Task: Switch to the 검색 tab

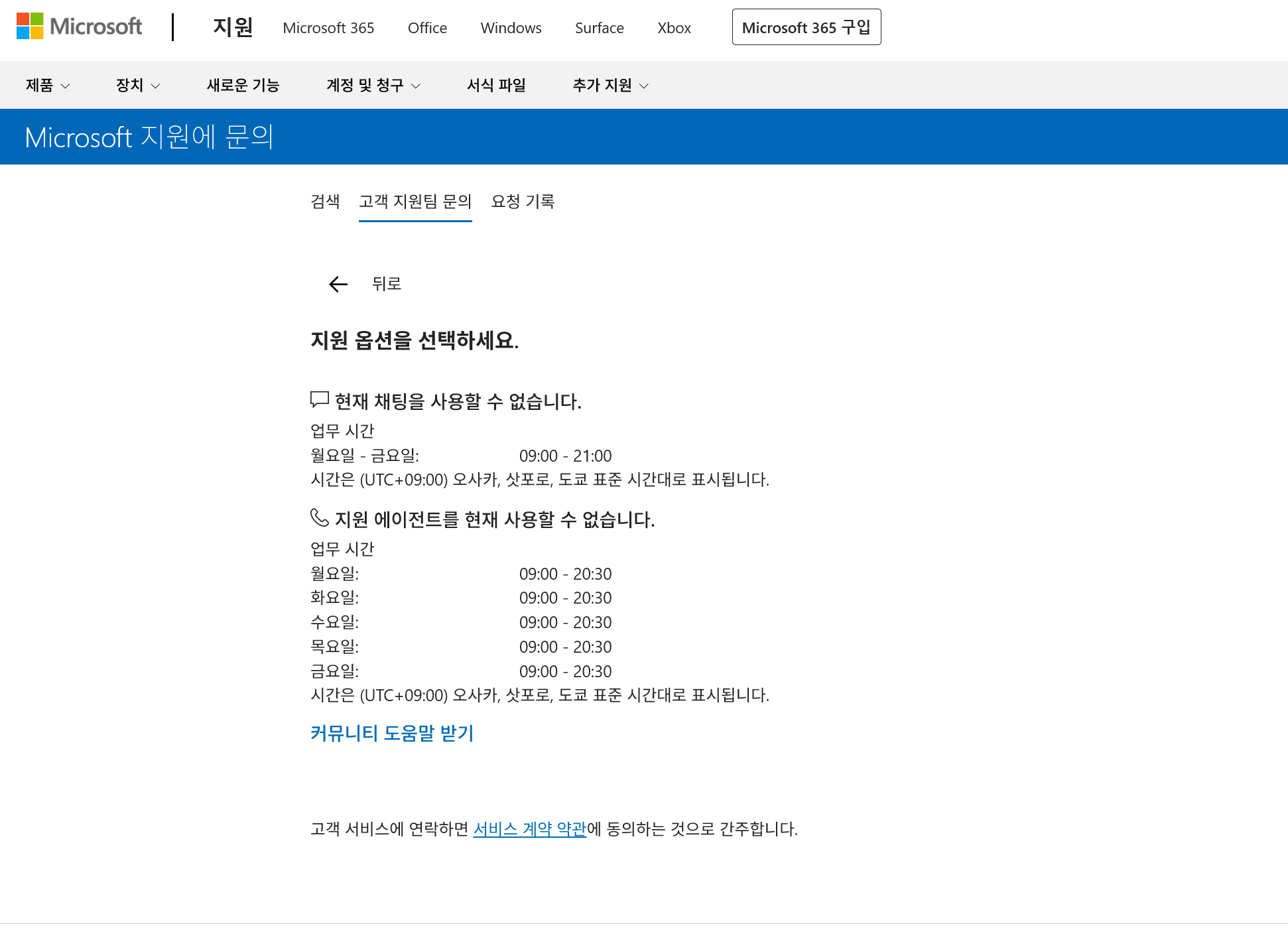Action: 326,202
